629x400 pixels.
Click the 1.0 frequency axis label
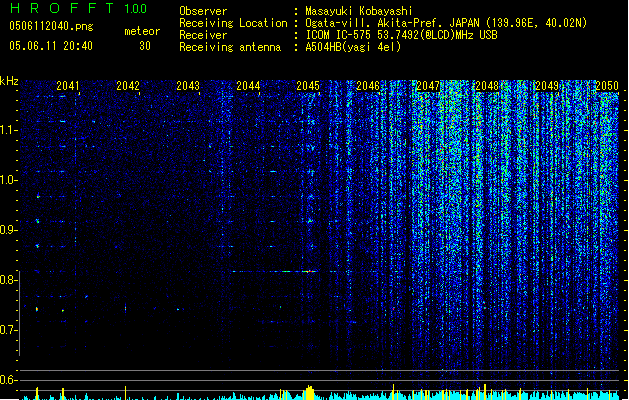[x=9, y=180]
